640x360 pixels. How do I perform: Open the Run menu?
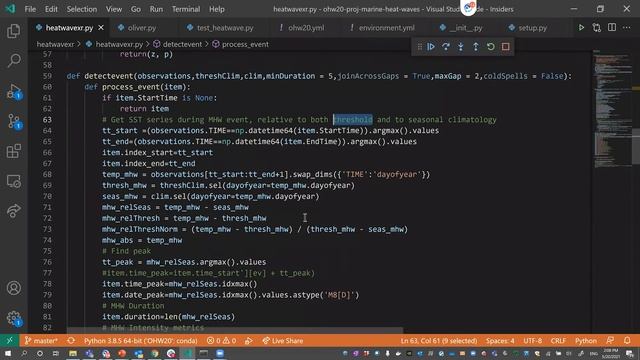156,9
